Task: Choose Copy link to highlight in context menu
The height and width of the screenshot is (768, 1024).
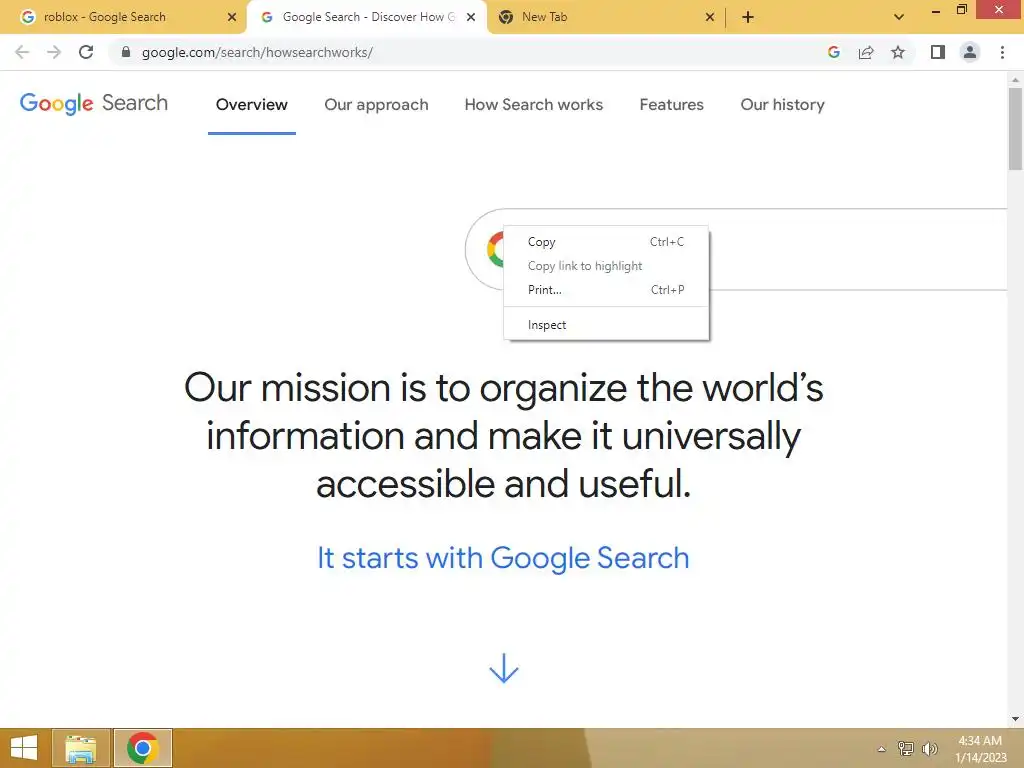Action: (606, 266)
